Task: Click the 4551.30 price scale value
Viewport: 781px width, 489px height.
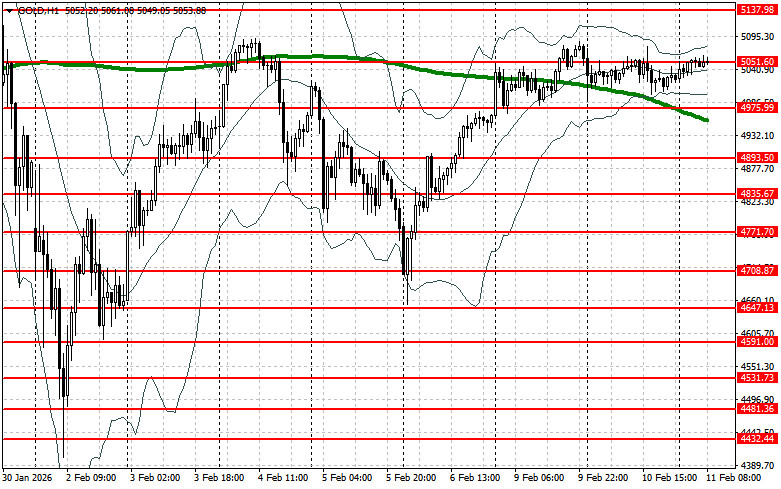Action: click(x=757, y=367)
